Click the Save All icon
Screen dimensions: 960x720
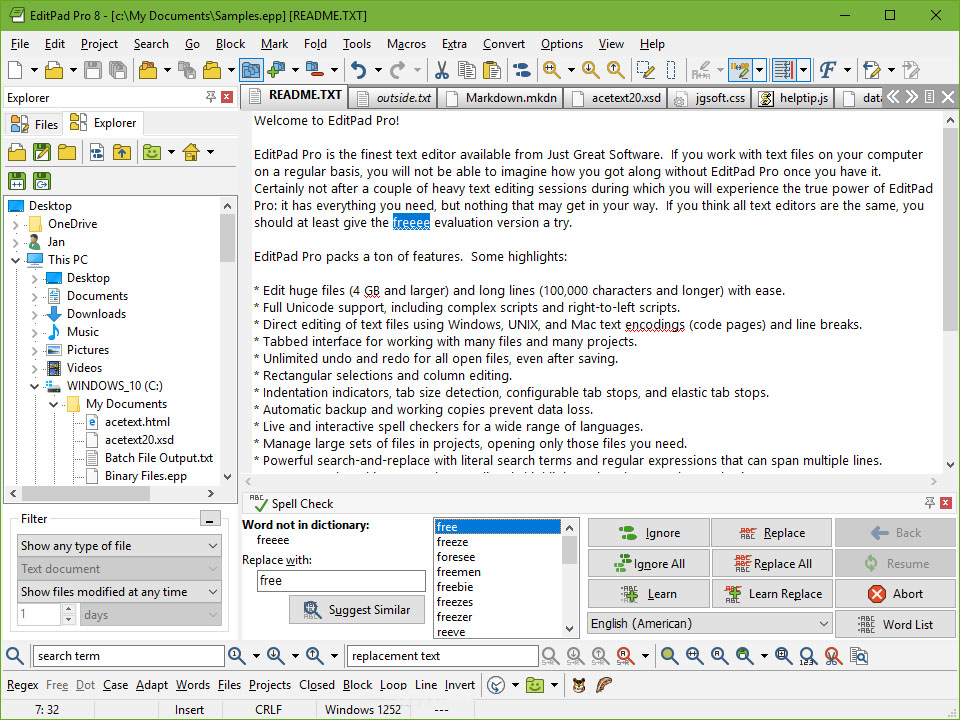pyautogui.click(x=118, y=70)
